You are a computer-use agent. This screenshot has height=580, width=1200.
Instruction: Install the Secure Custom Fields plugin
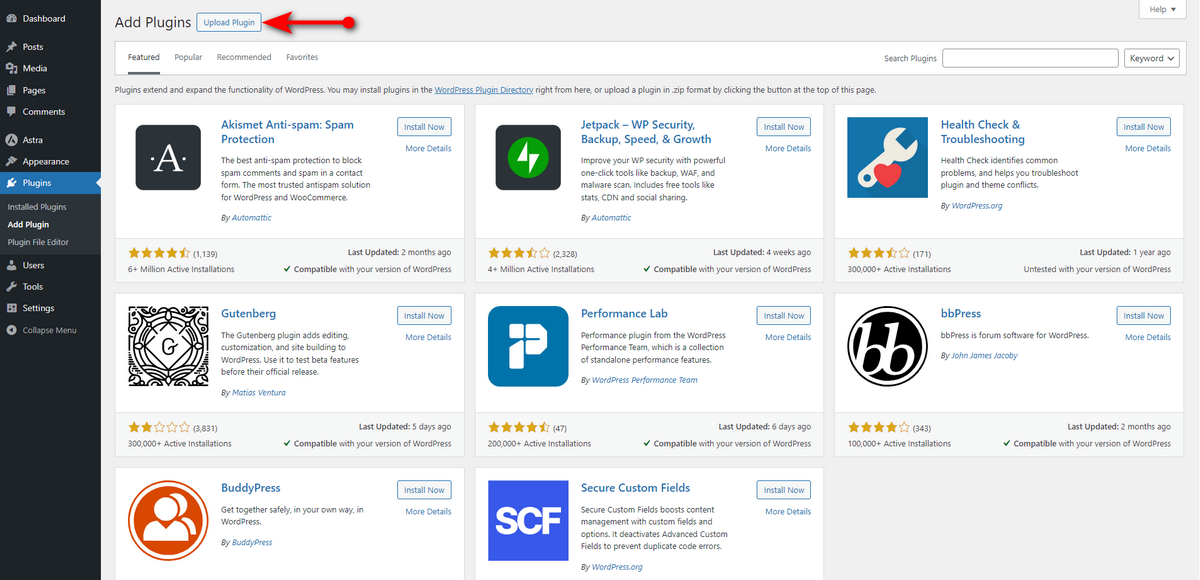click(784, 490)
